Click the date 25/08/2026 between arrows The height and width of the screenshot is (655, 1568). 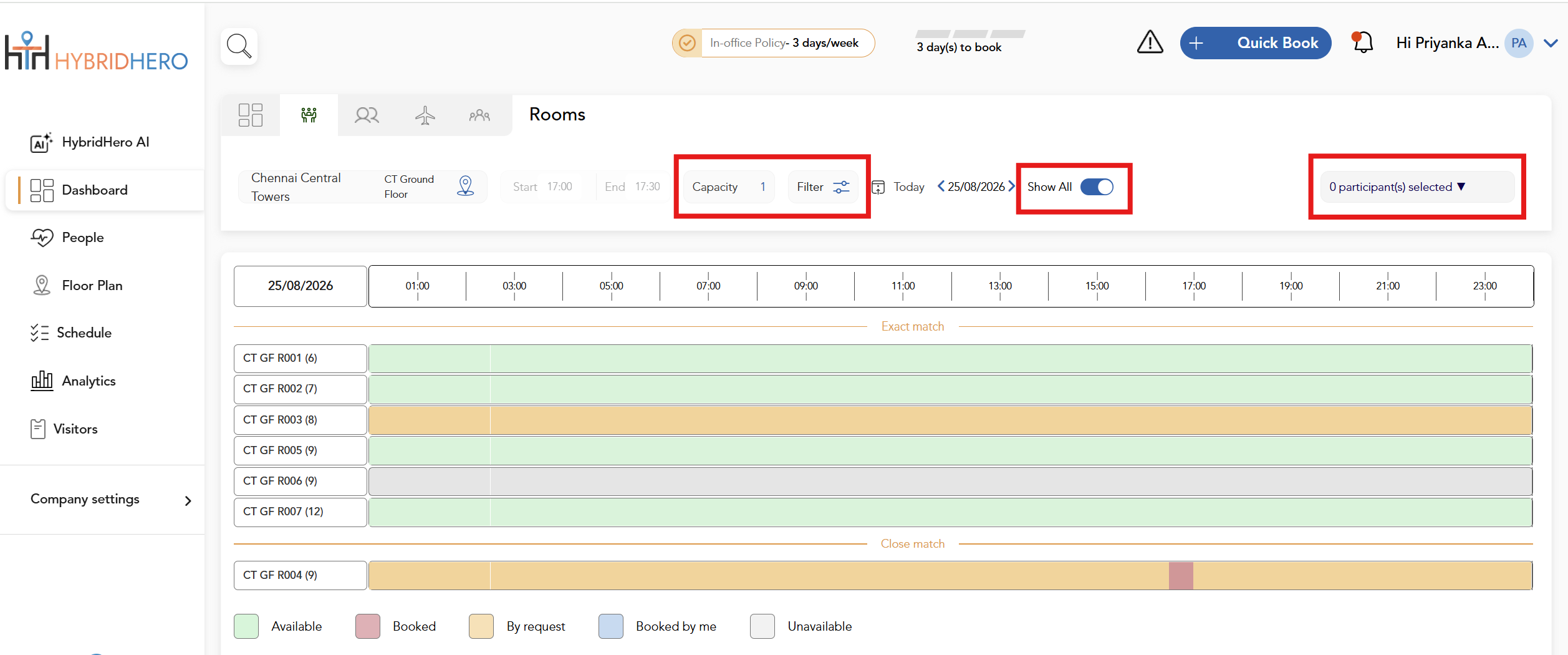(976, 187)
